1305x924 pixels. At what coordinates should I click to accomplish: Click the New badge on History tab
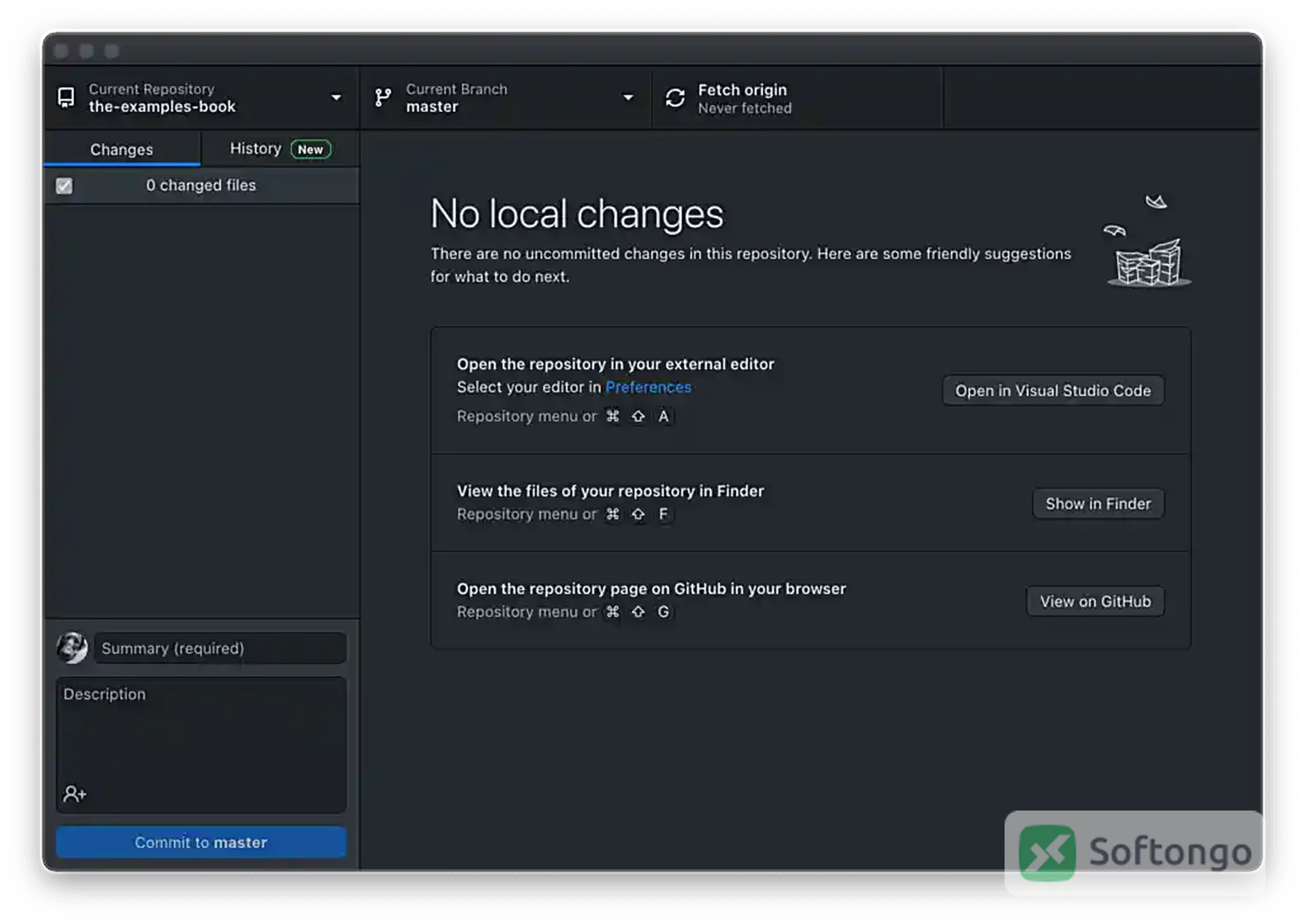tap(311, 149)
